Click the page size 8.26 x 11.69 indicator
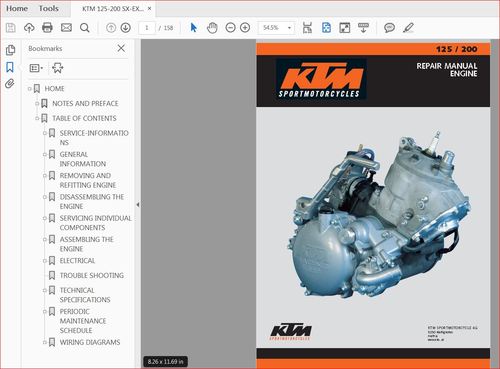Image resolution: width=500 pixels, height=369 pixels. [165, 361]
